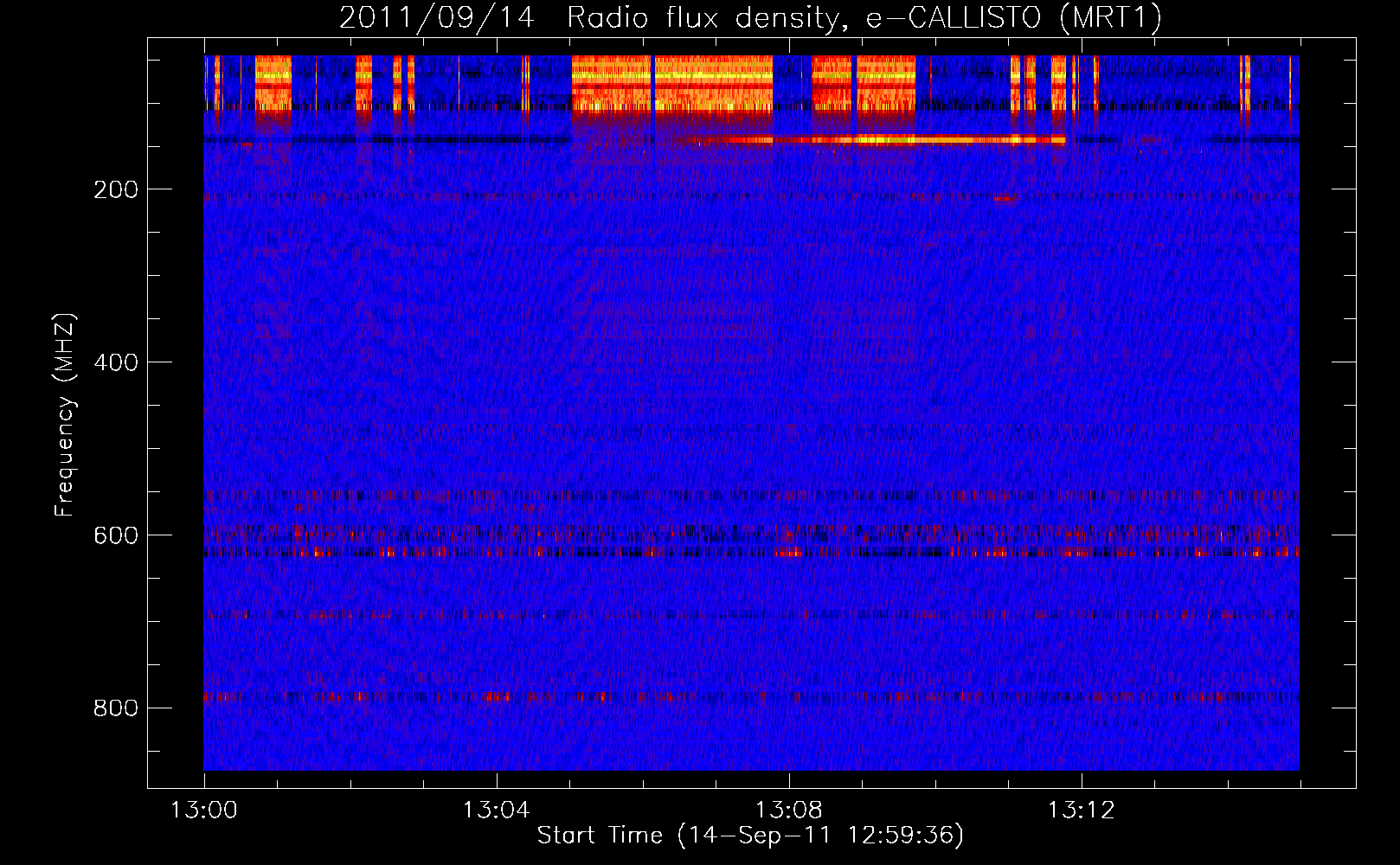Click the 13:08 time tick label
1400x865 pixels.
[x=789, y=811]
